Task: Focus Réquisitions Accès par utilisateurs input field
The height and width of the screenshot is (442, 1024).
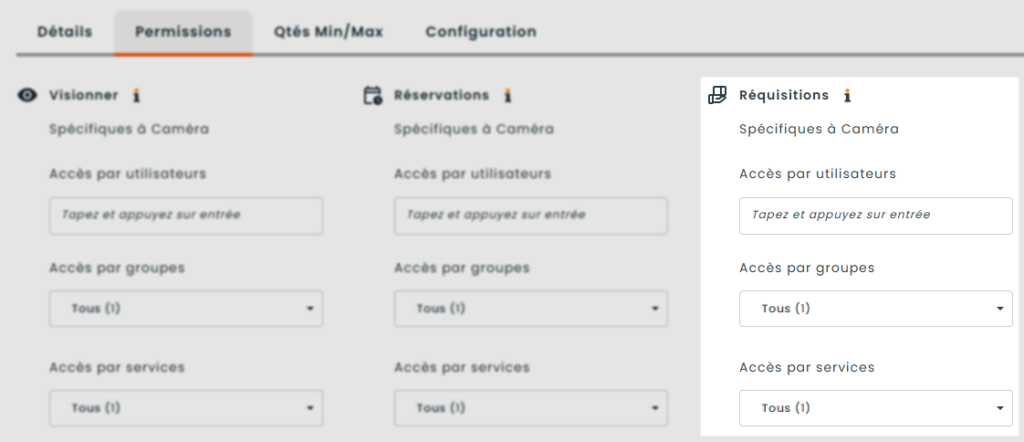Action: pyautogui.click(x=875, y=215)
